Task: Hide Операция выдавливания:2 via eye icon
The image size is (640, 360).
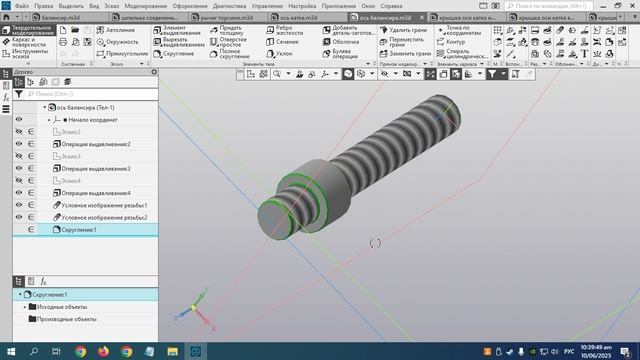Action: click(19, 144)
